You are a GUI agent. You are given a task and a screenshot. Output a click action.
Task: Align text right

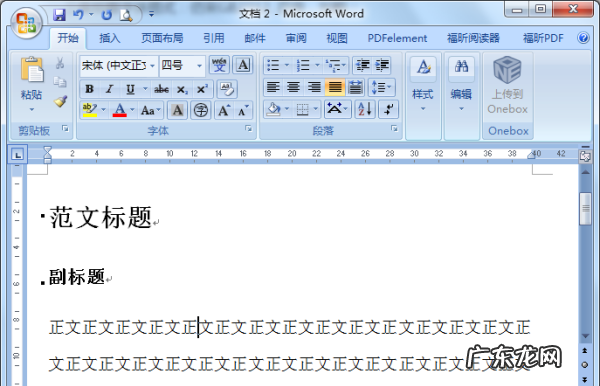pos(314,88)
